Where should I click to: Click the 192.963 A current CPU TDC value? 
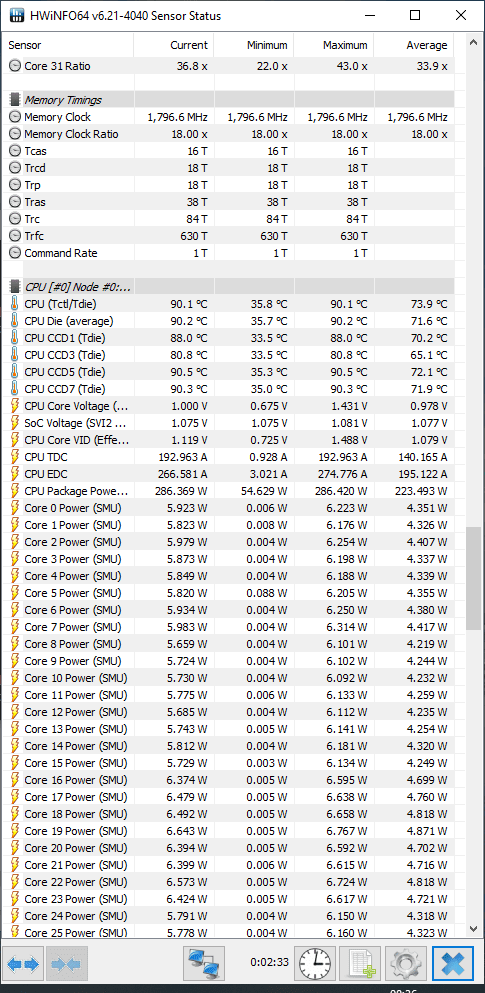[x=183, y=457]
